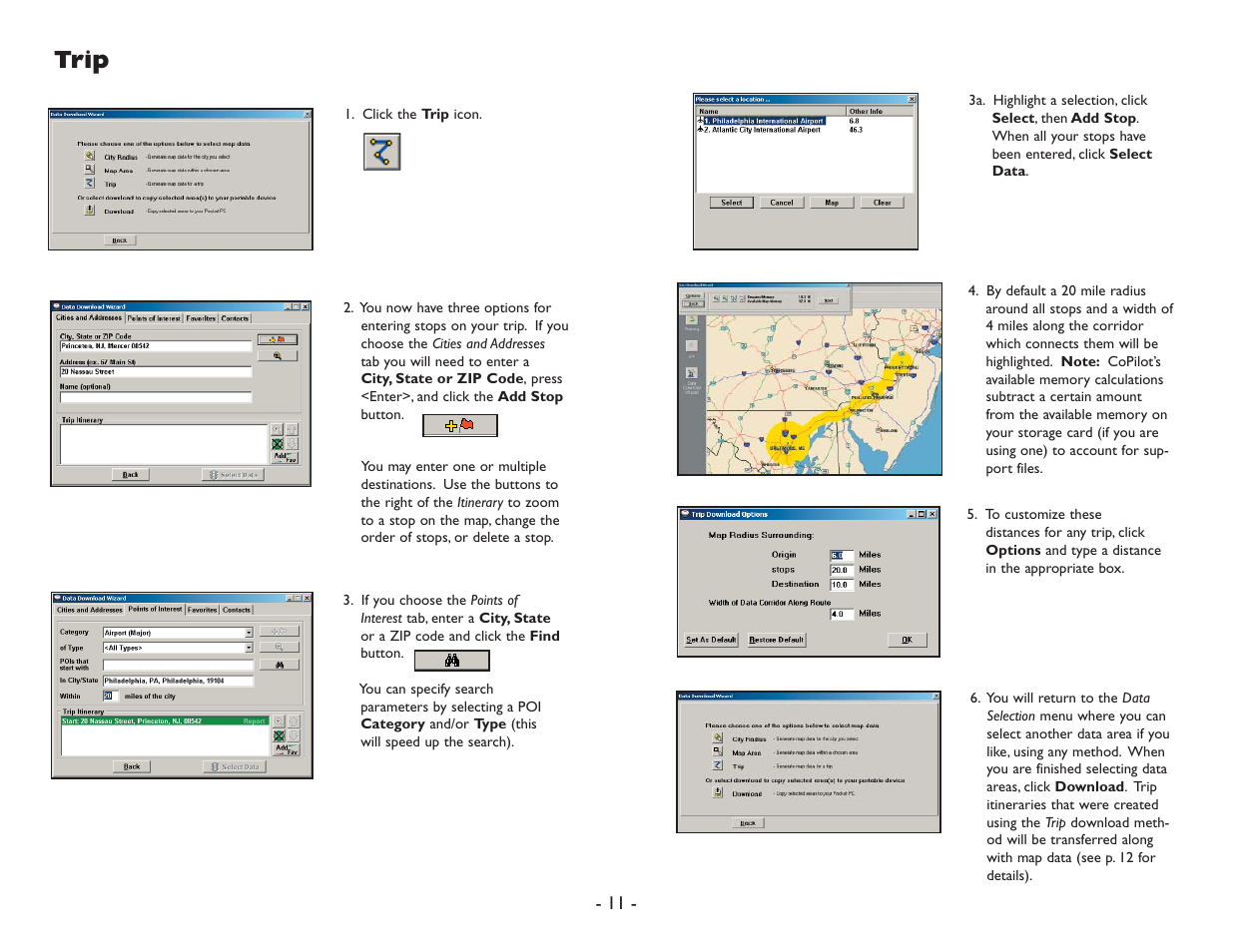Open Points of Interest tab in Princeton address dialog
Image resolution: width=1233 pixels, height=952 pixels.
click(154, 318)
